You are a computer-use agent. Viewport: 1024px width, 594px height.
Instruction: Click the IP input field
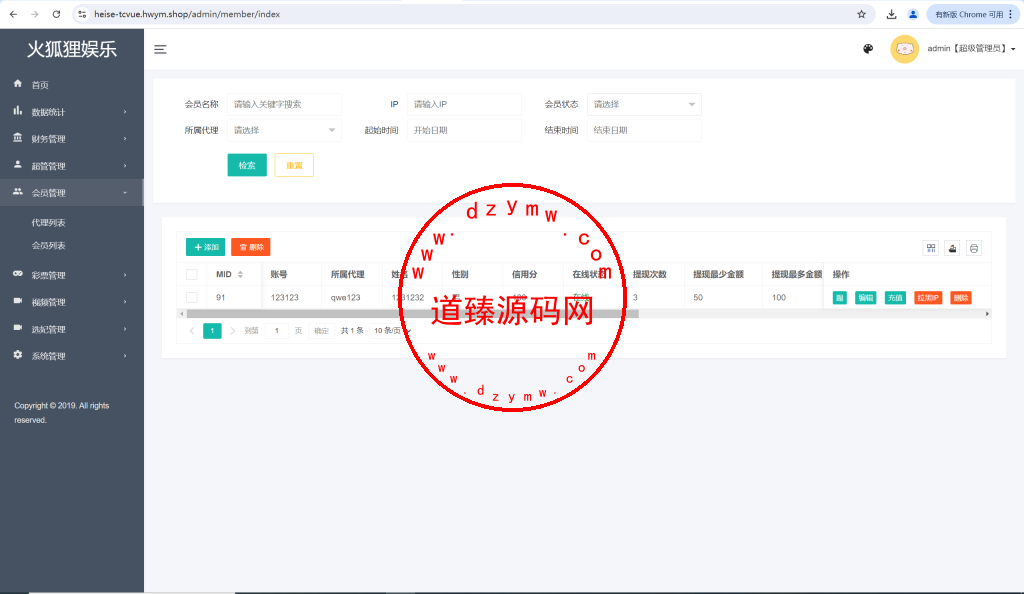(464, 104)
